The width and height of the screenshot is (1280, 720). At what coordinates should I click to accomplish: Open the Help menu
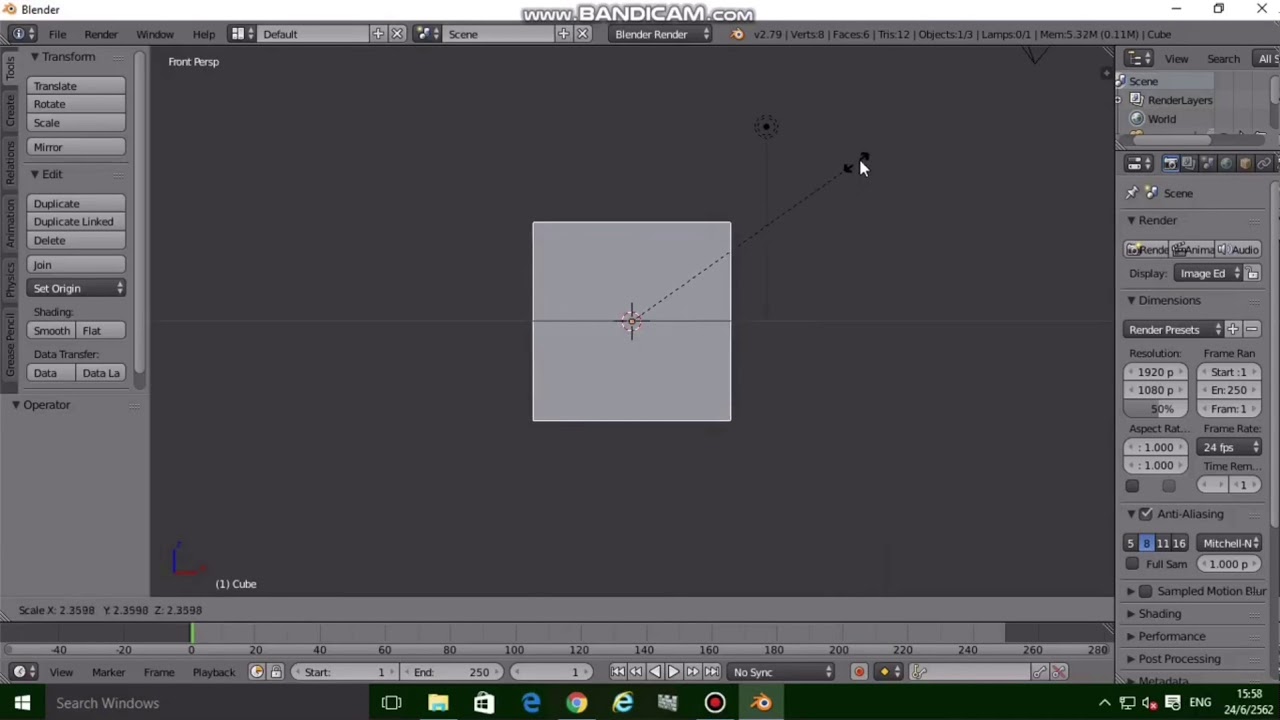(x=203, y=34)
